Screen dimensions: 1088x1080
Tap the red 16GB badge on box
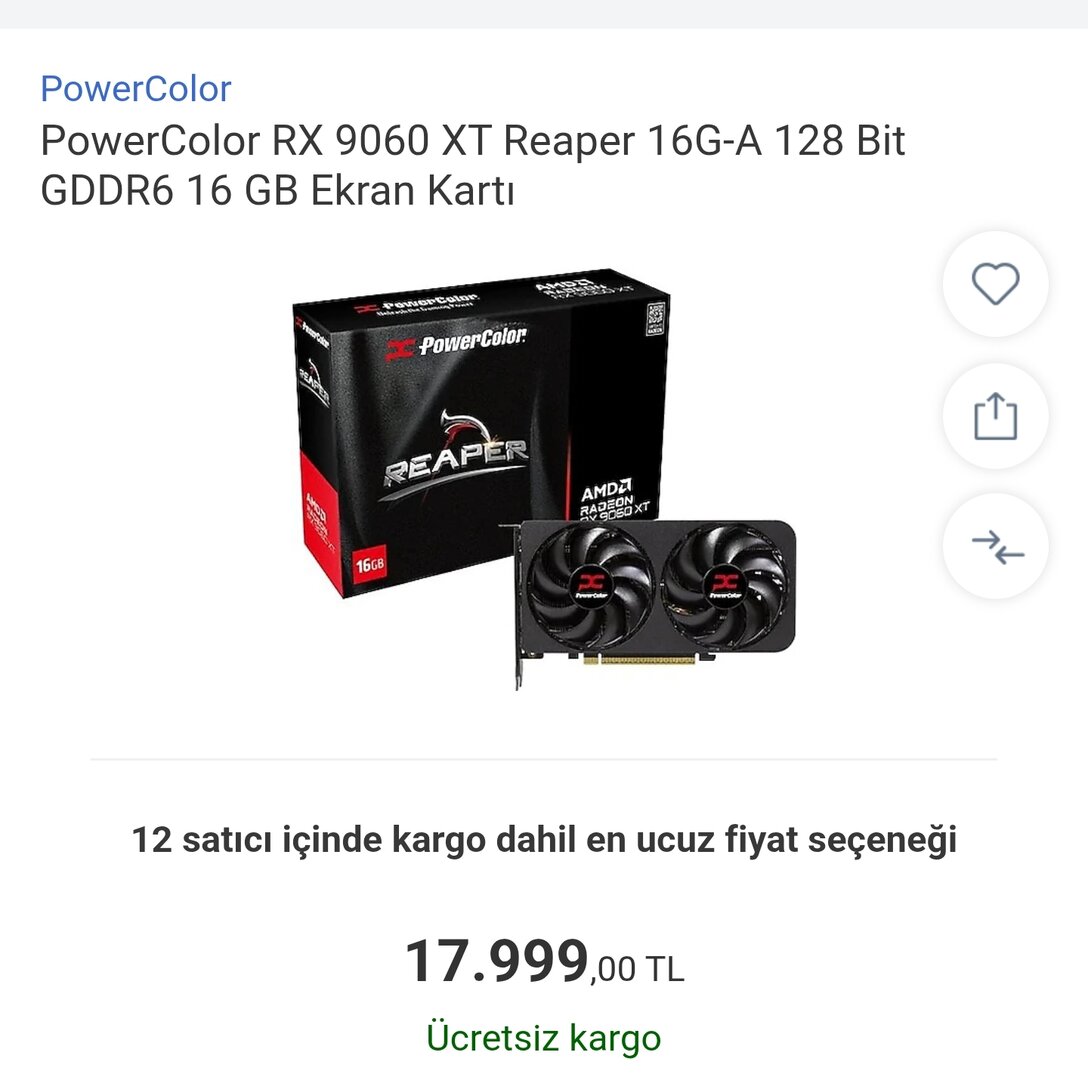pos(370,565)
